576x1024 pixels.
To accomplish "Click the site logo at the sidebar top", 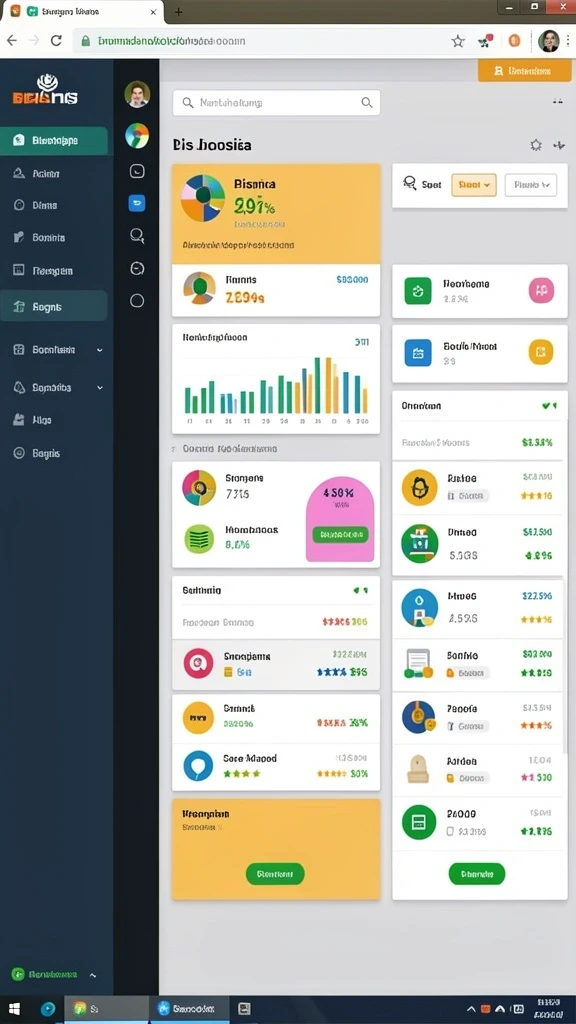I will (45, 91).
